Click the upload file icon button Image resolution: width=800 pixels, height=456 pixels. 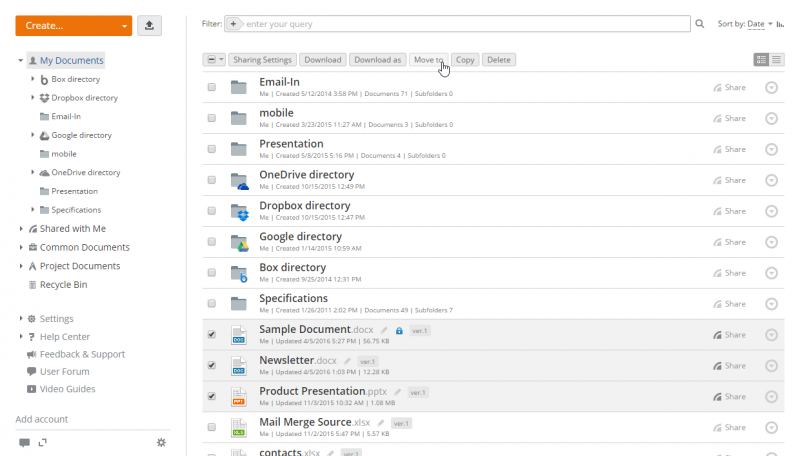(149, 26)
